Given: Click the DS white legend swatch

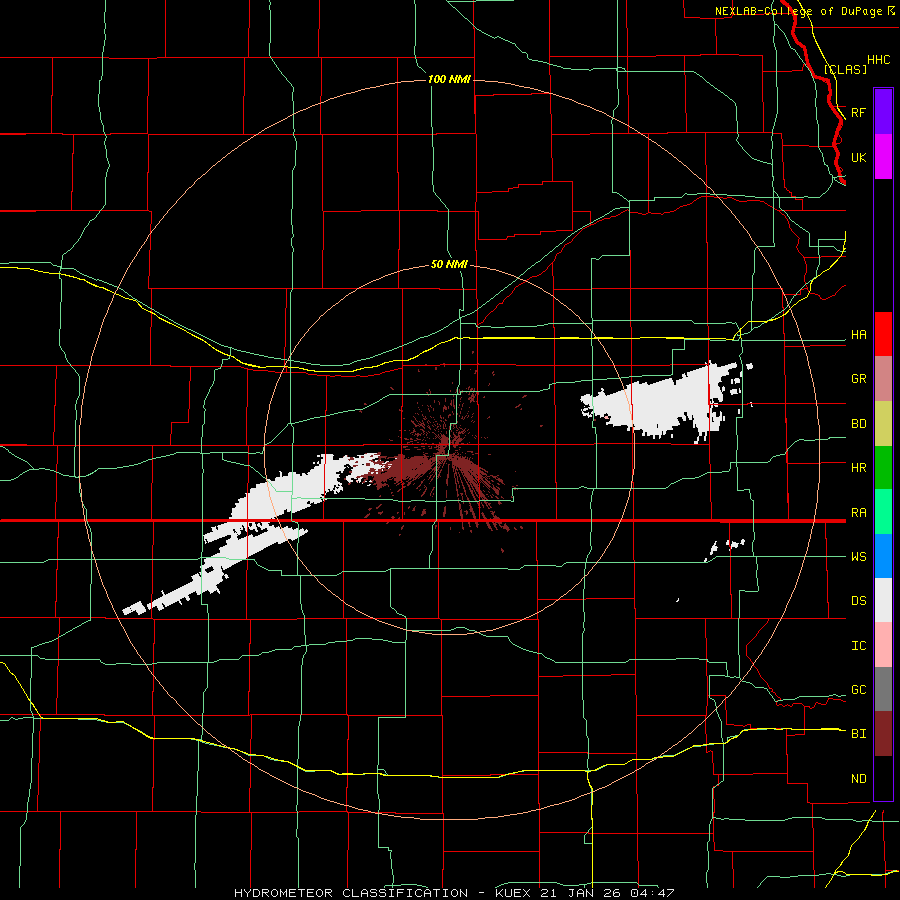Looking at the screenshot, I should coord(883,600).
